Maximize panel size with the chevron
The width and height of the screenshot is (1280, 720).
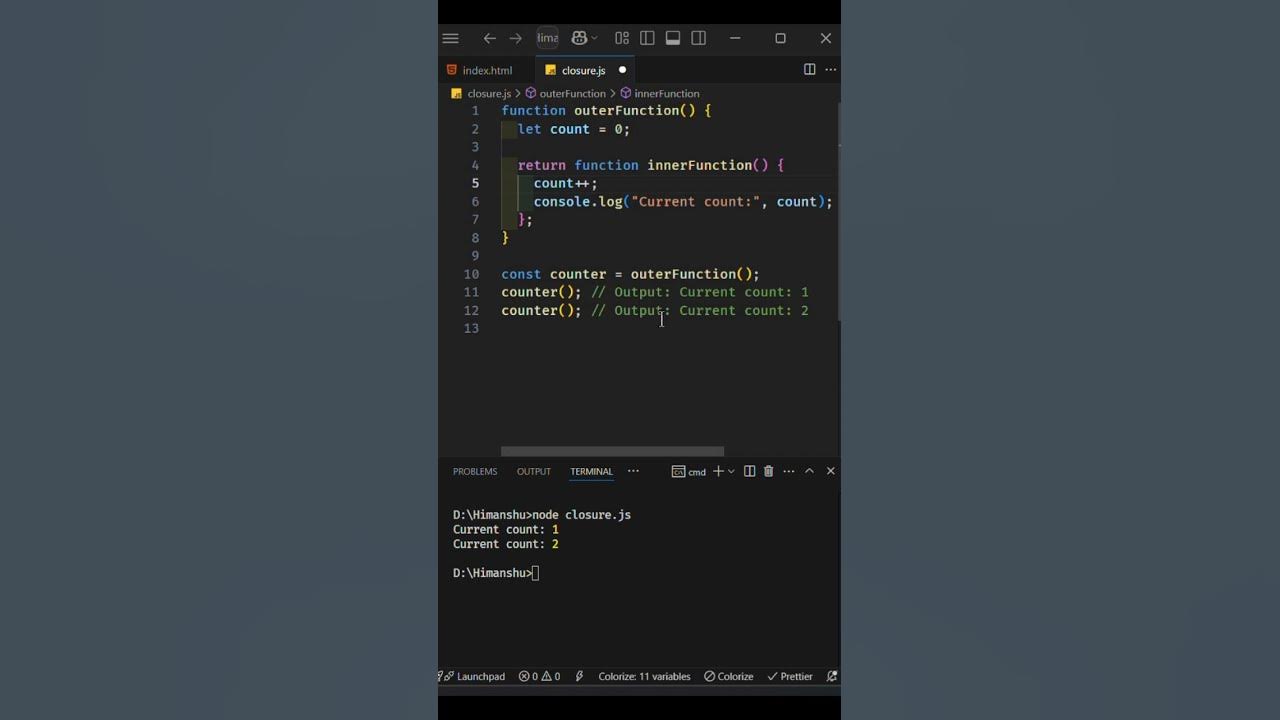pyautogui.click(x=809, y=471)
